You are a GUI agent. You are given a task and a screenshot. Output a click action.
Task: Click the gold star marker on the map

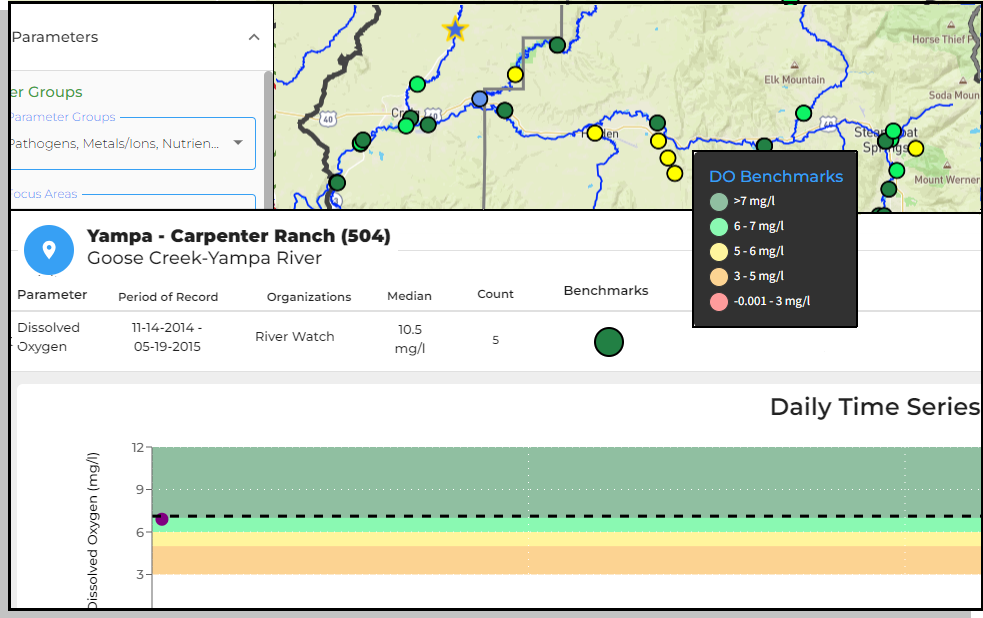point(454,27)
